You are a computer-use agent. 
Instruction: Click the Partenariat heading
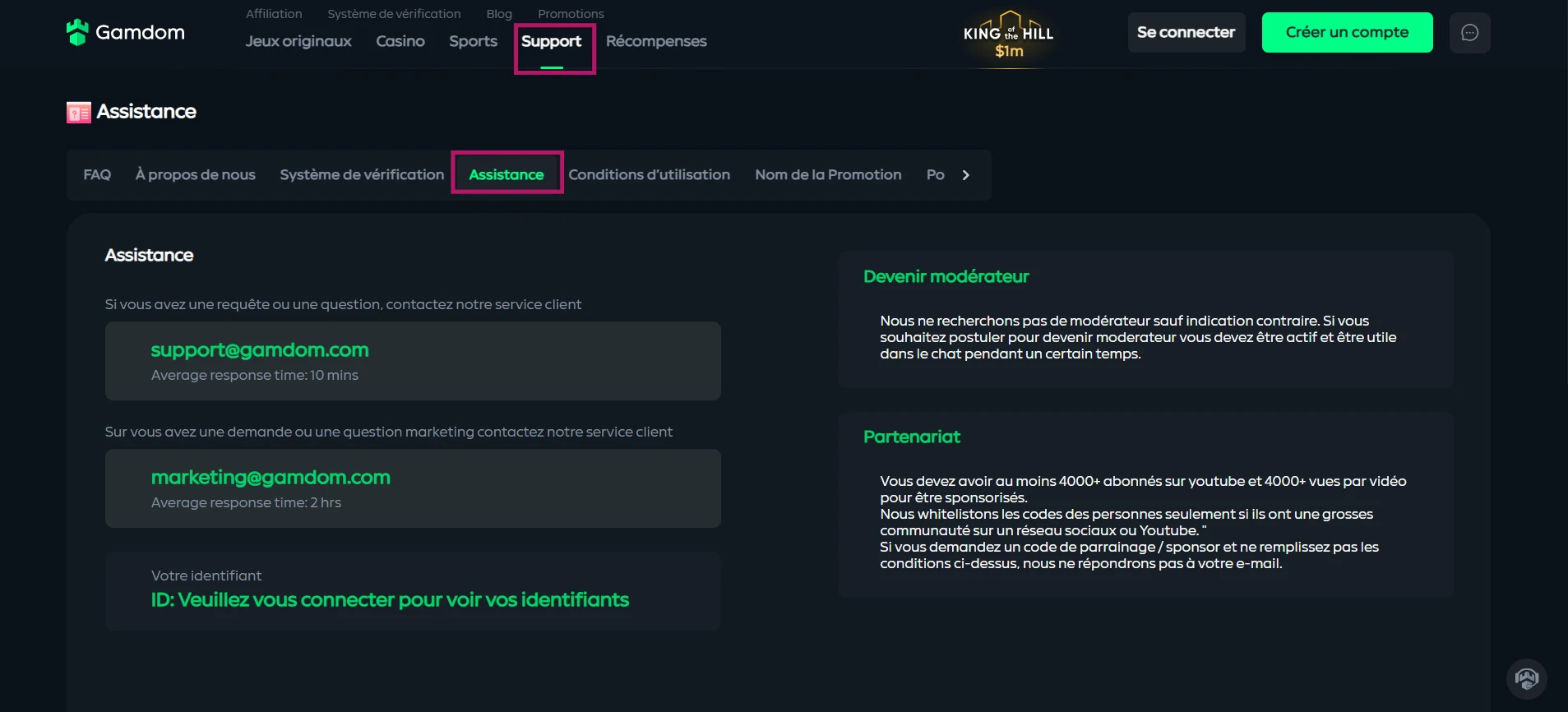point(912,437)
